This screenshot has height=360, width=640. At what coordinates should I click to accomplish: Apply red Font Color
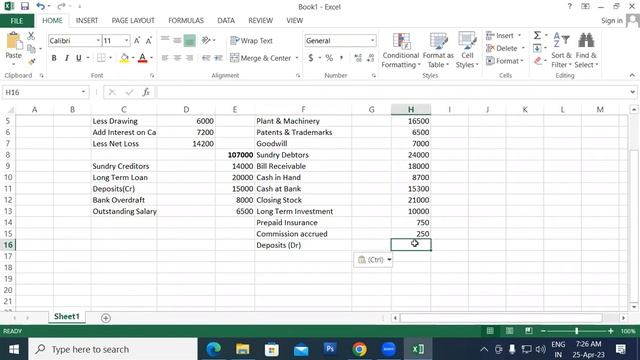142,58
